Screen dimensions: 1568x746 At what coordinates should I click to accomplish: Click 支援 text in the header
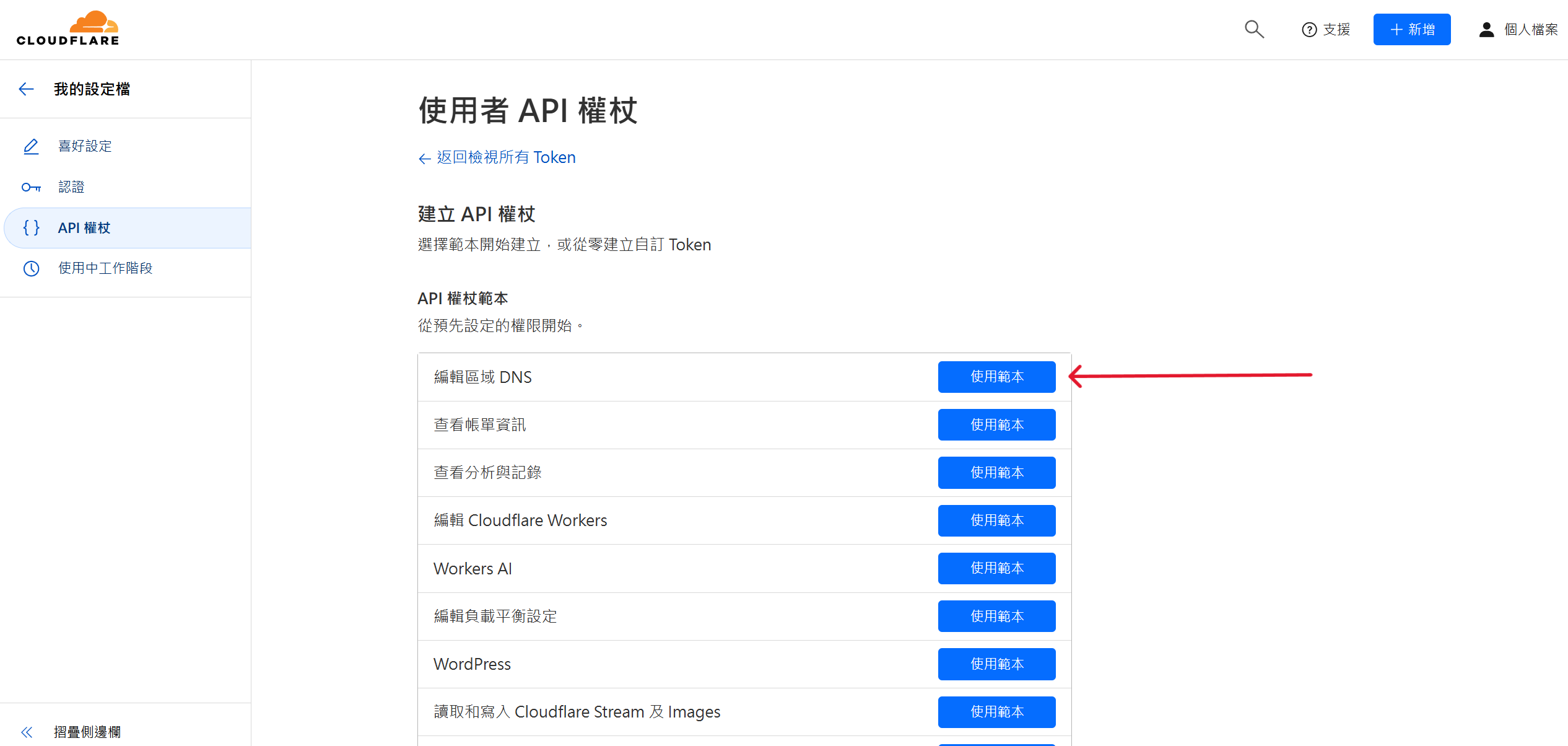point(1336,30)
